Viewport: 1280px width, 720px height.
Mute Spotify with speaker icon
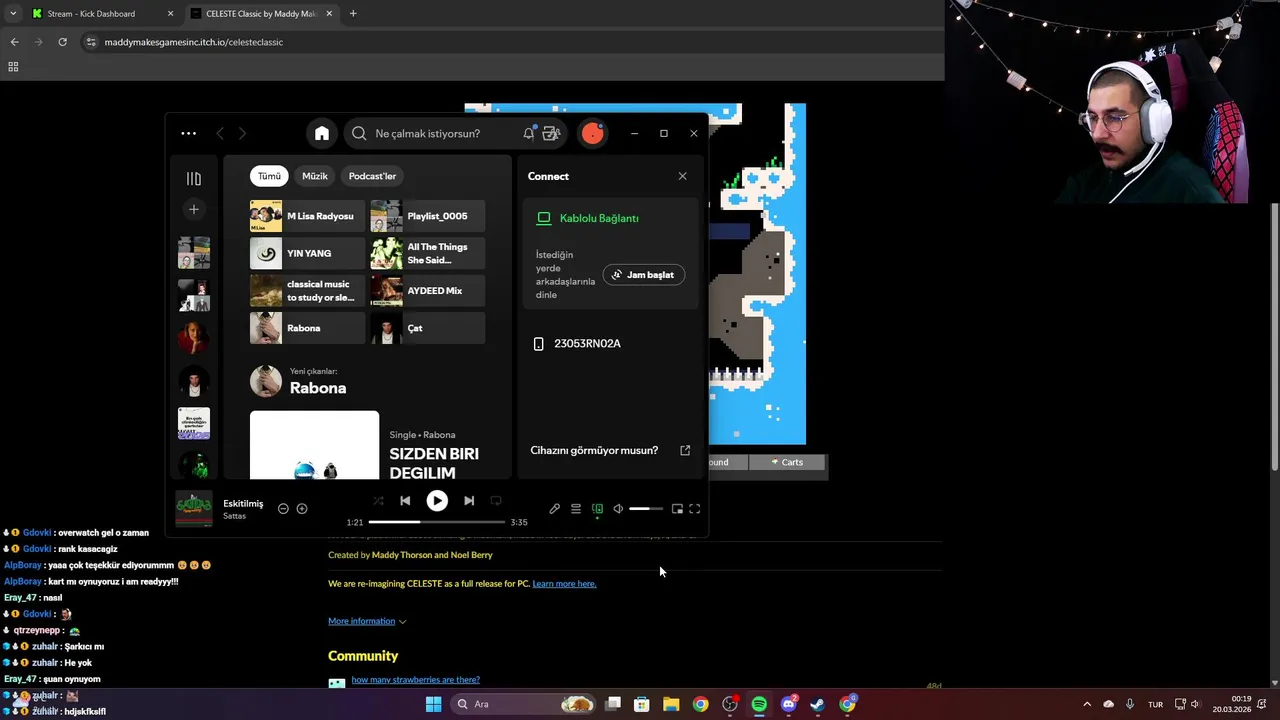[x=618, y=509]
